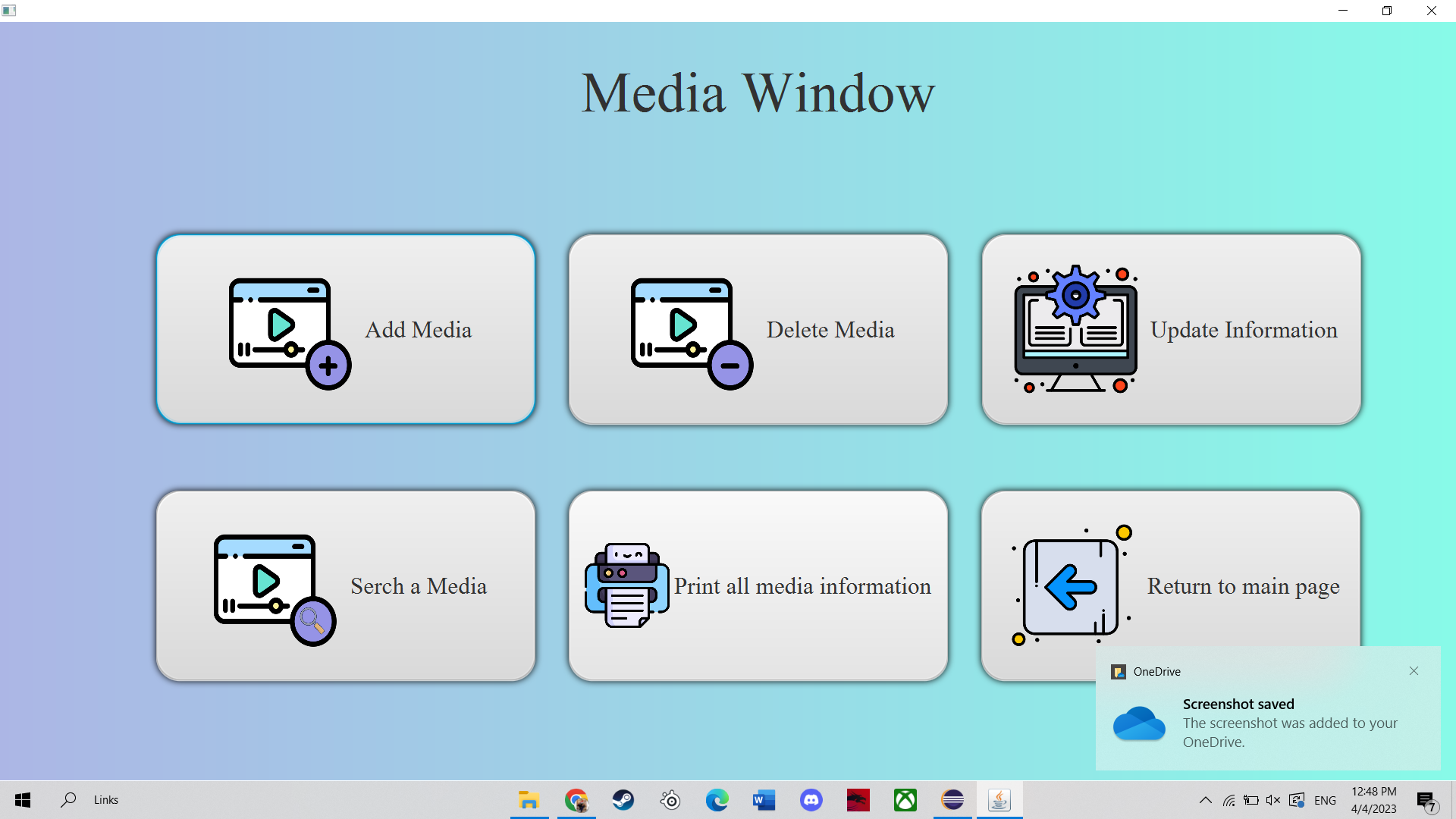Dismiss the OneDrive screenshot notification
This screenshot has width=1456, height=819.
(1414, 671)
